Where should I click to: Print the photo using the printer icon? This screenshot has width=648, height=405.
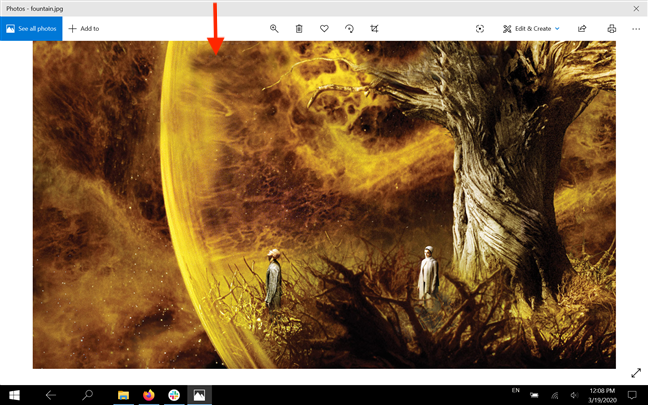coord(612,29)
